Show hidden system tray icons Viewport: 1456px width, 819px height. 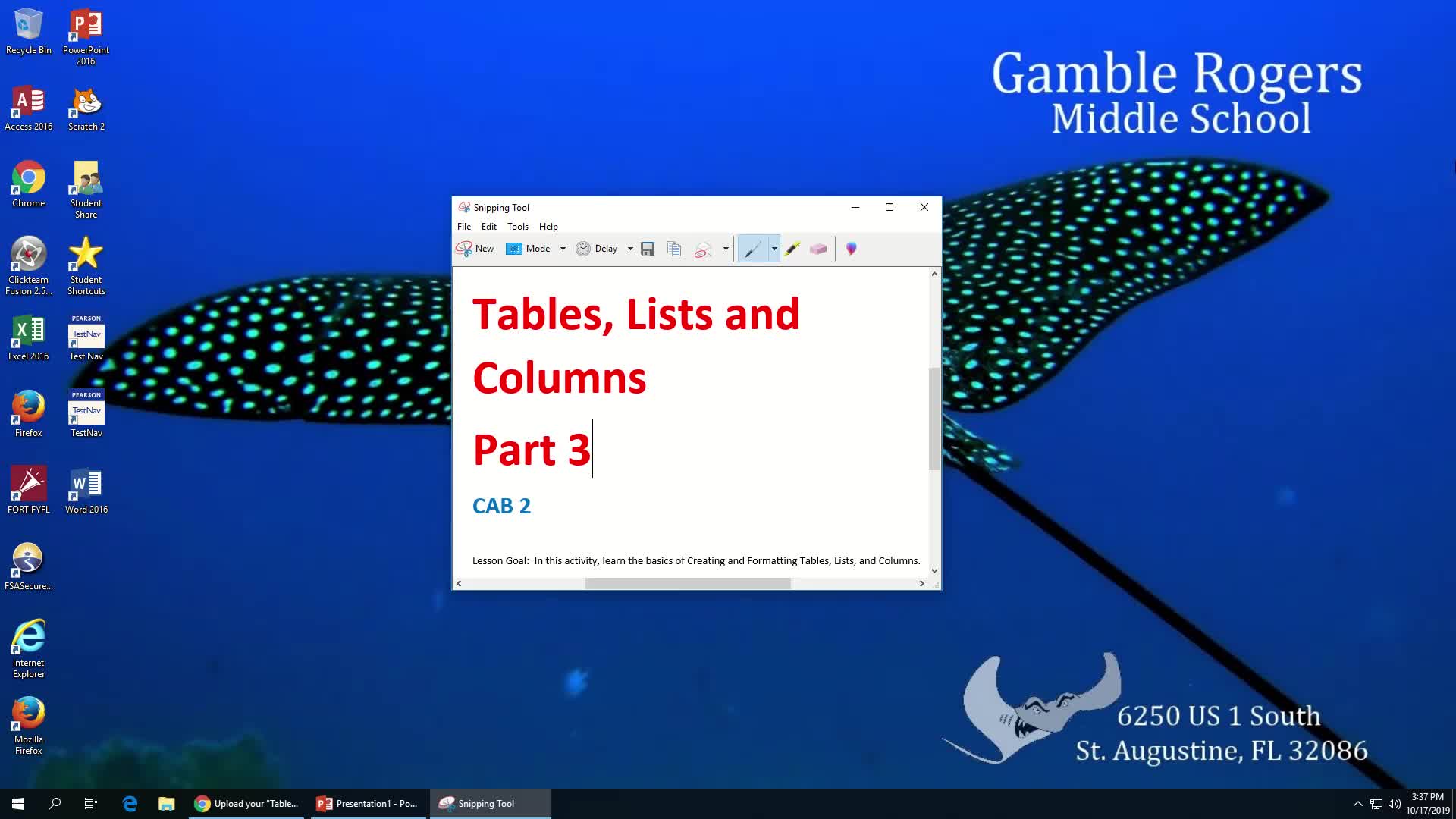tap(1358, 804)
